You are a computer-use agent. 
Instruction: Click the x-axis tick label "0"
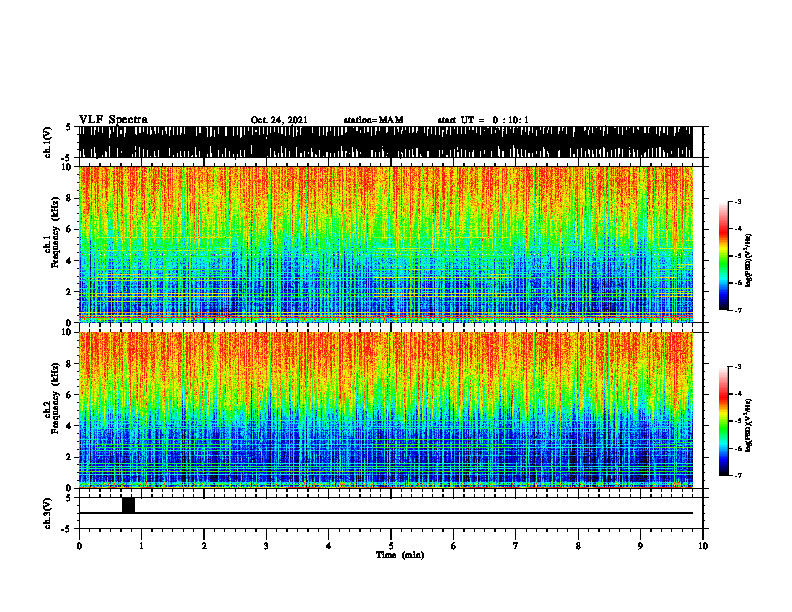(79, 546)
